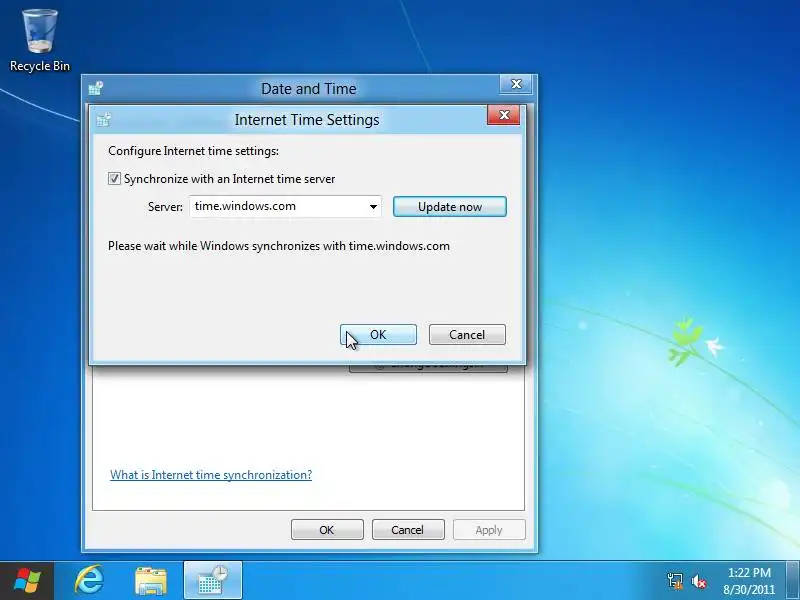Confirm Internet Time Settings with OK

point(378,335)
